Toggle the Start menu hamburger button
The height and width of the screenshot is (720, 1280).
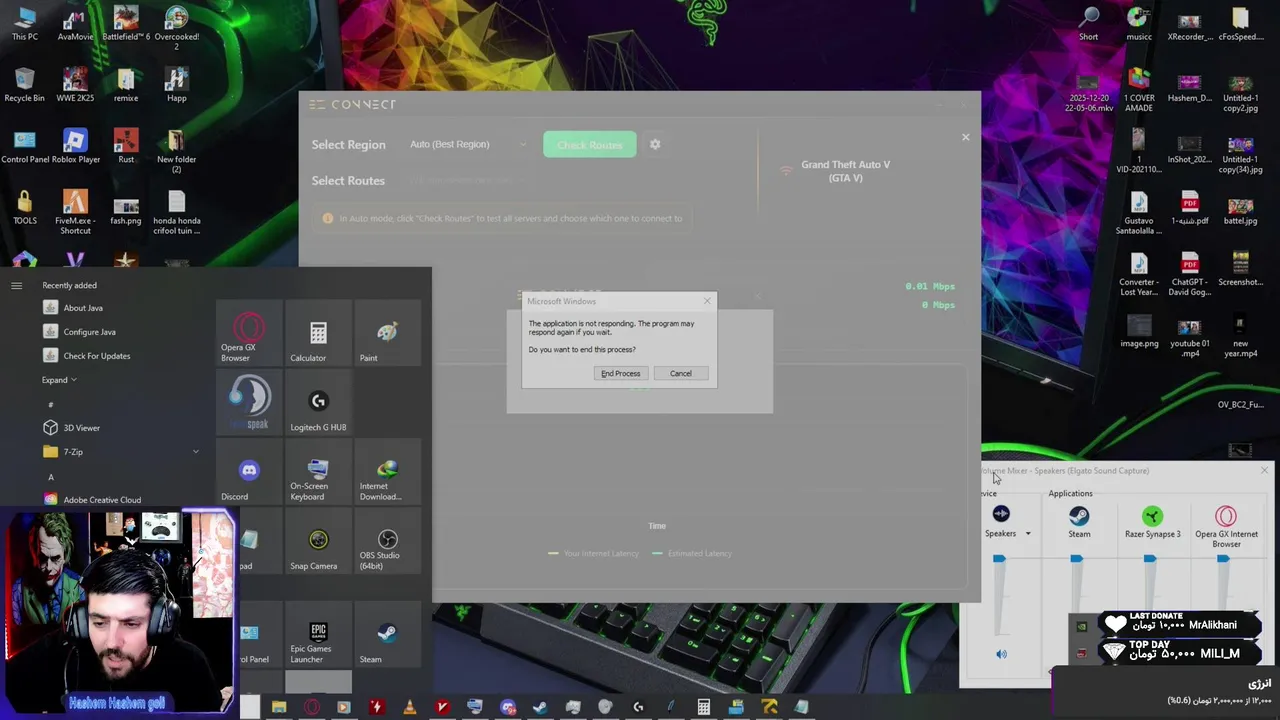point(16,285)
